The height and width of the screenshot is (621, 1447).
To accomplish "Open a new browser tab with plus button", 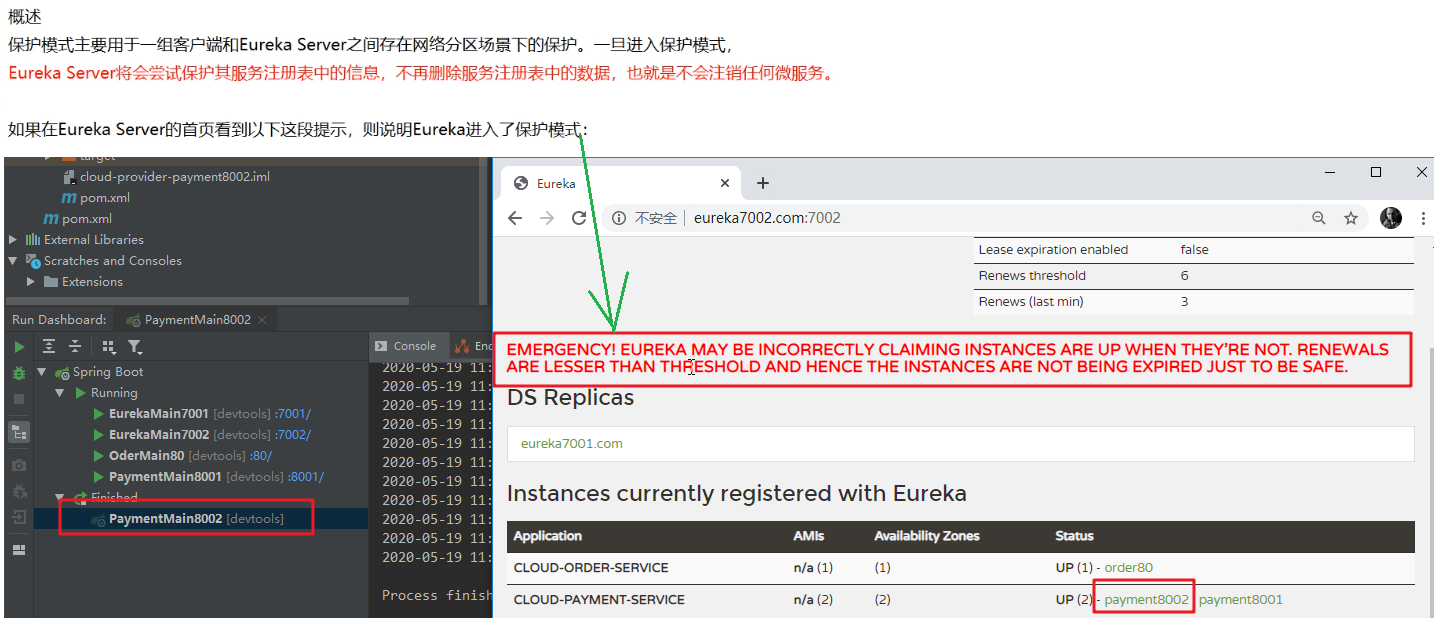I will pos(763,183).
